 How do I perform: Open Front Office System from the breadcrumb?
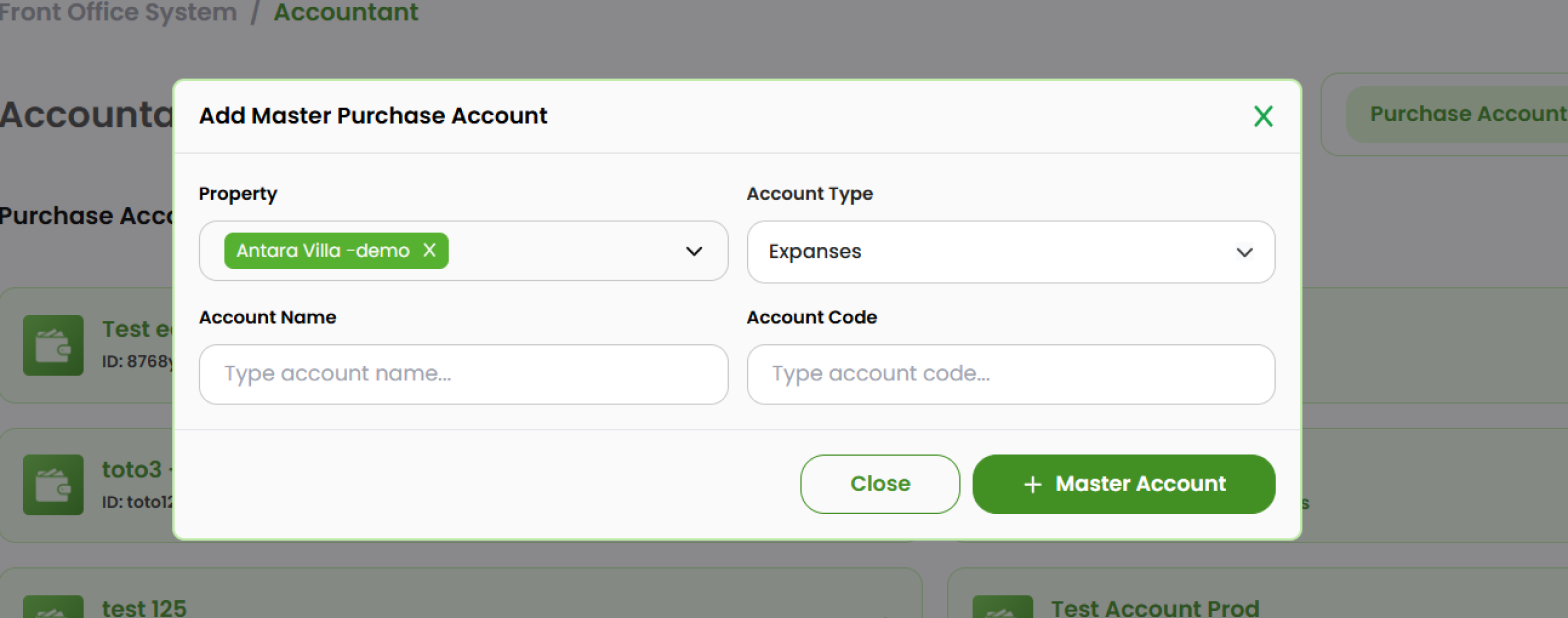coord(118,13)
